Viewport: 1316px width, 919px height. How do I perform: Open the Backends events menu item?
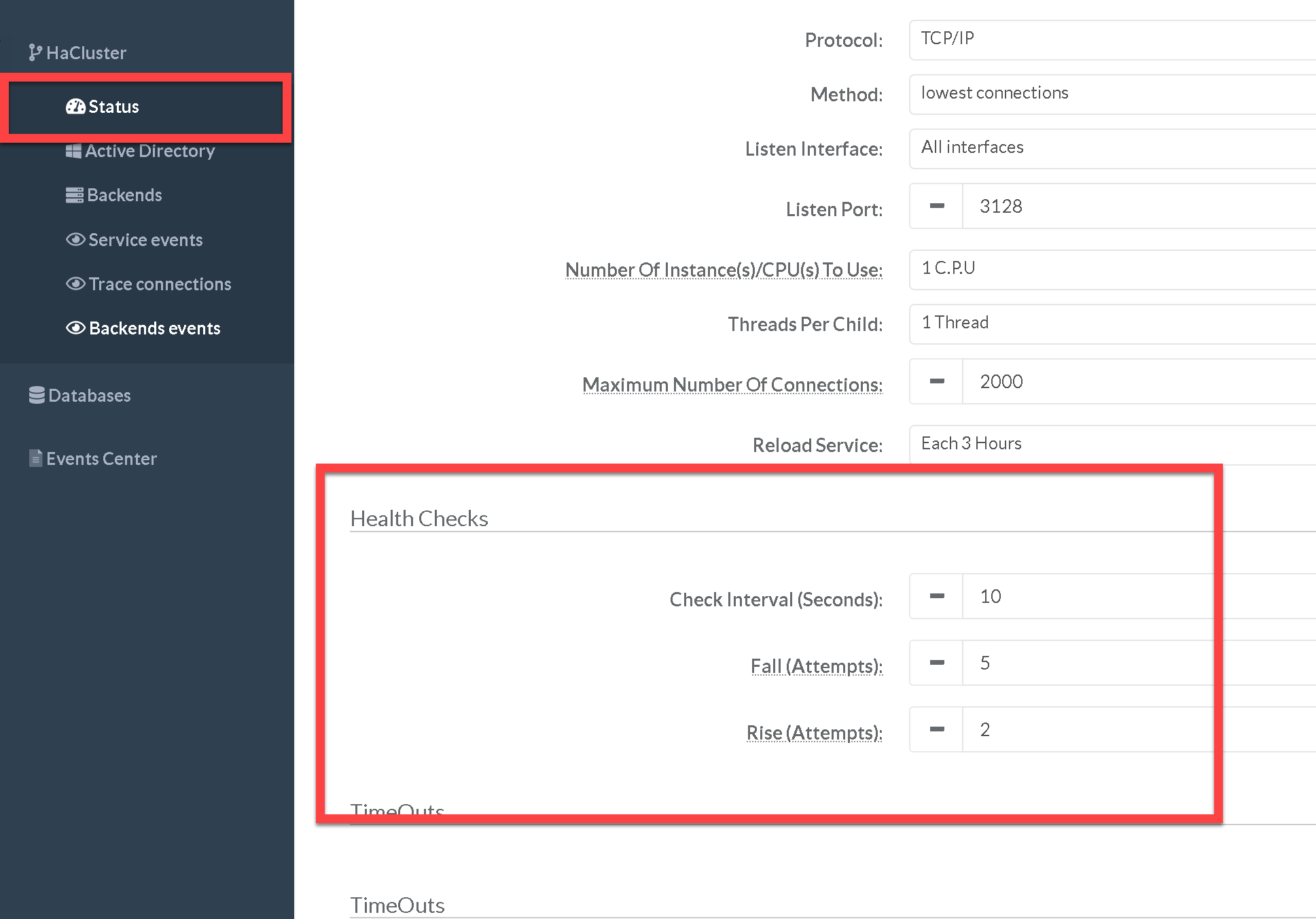[154, 328]
